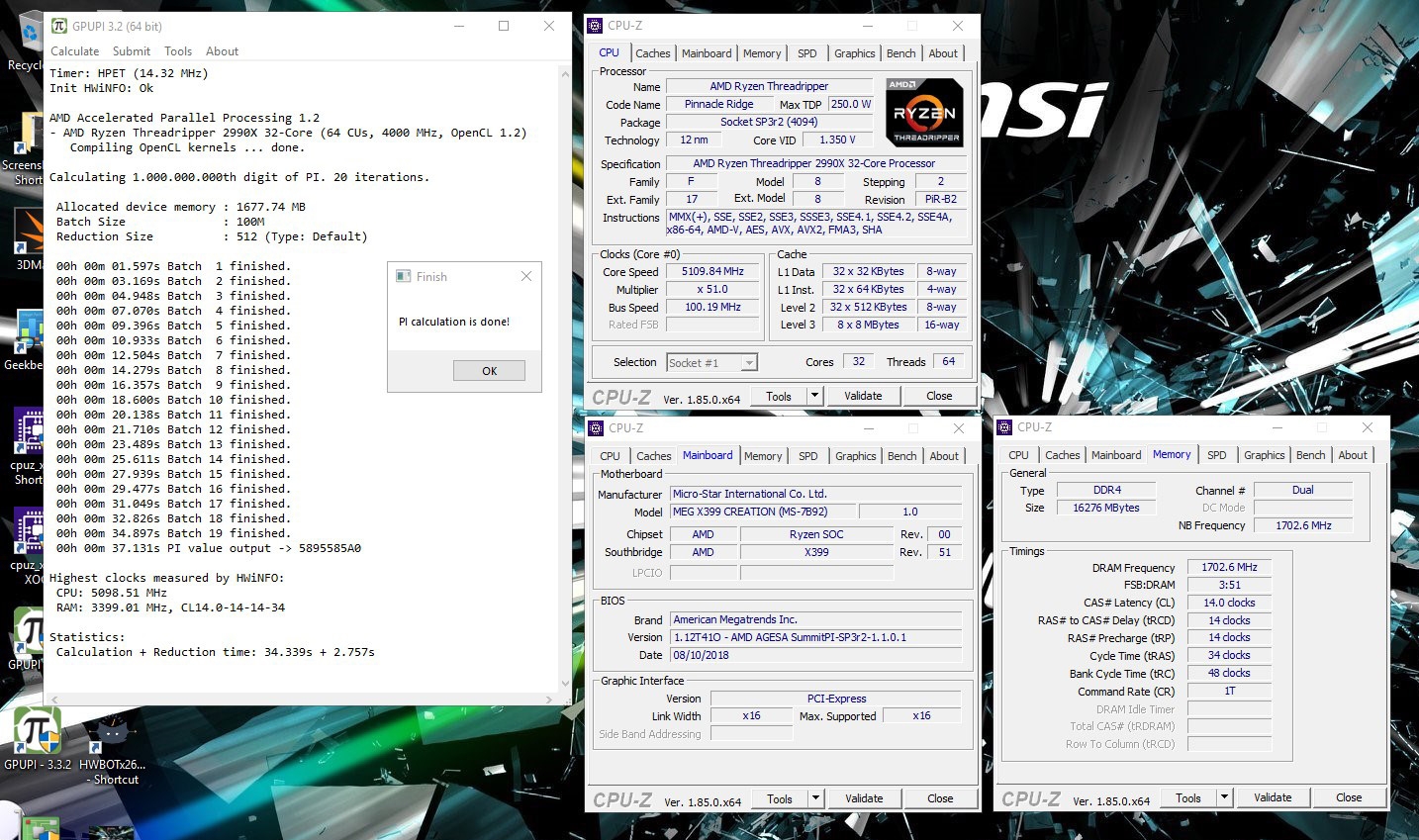Select SPD tab in Memory CPU-Z window
The height and width of the screenshot is (840, 1419).
(1217, 455)
